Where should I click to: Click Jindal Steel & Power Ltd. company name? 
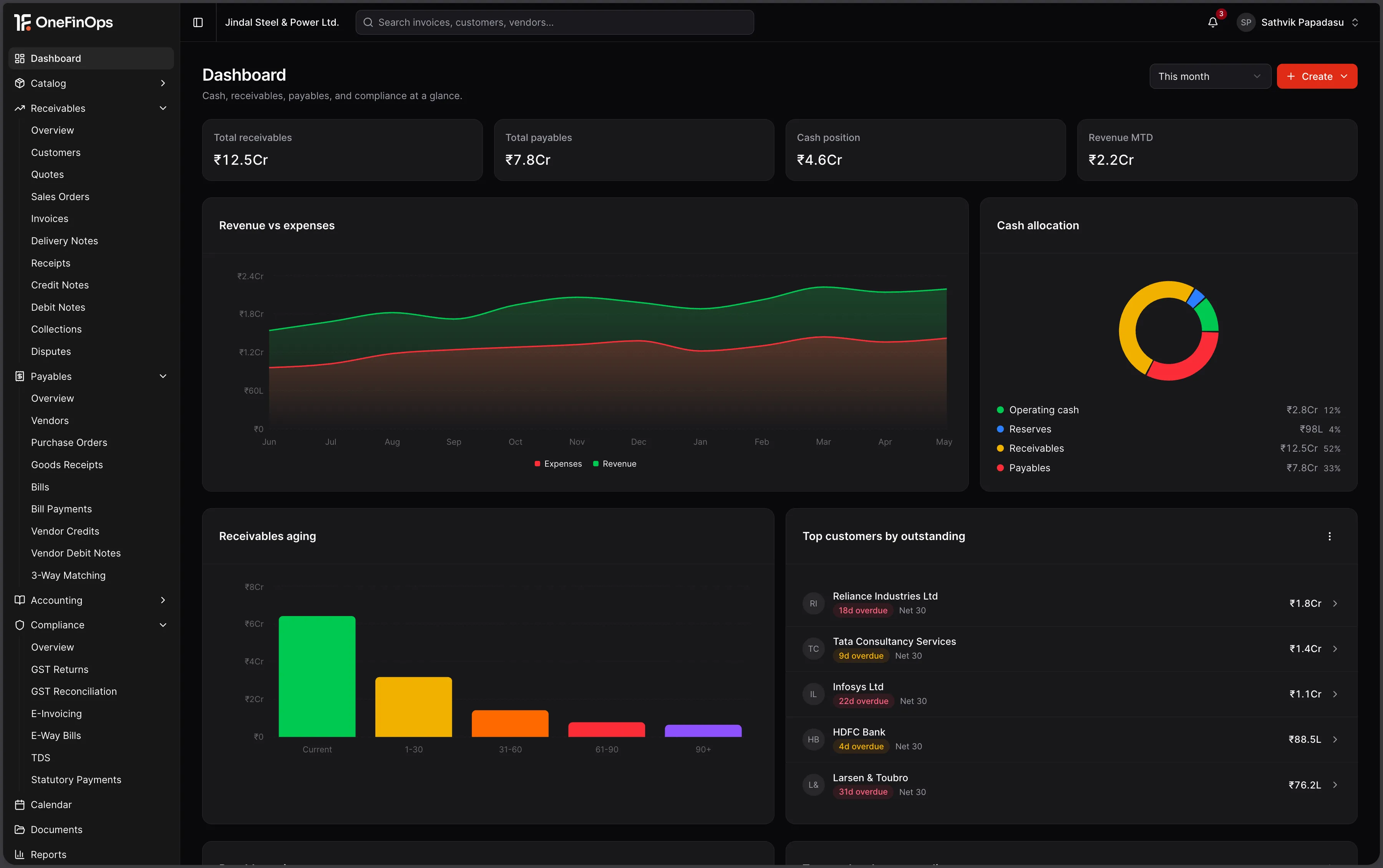[x=282, y=22]
